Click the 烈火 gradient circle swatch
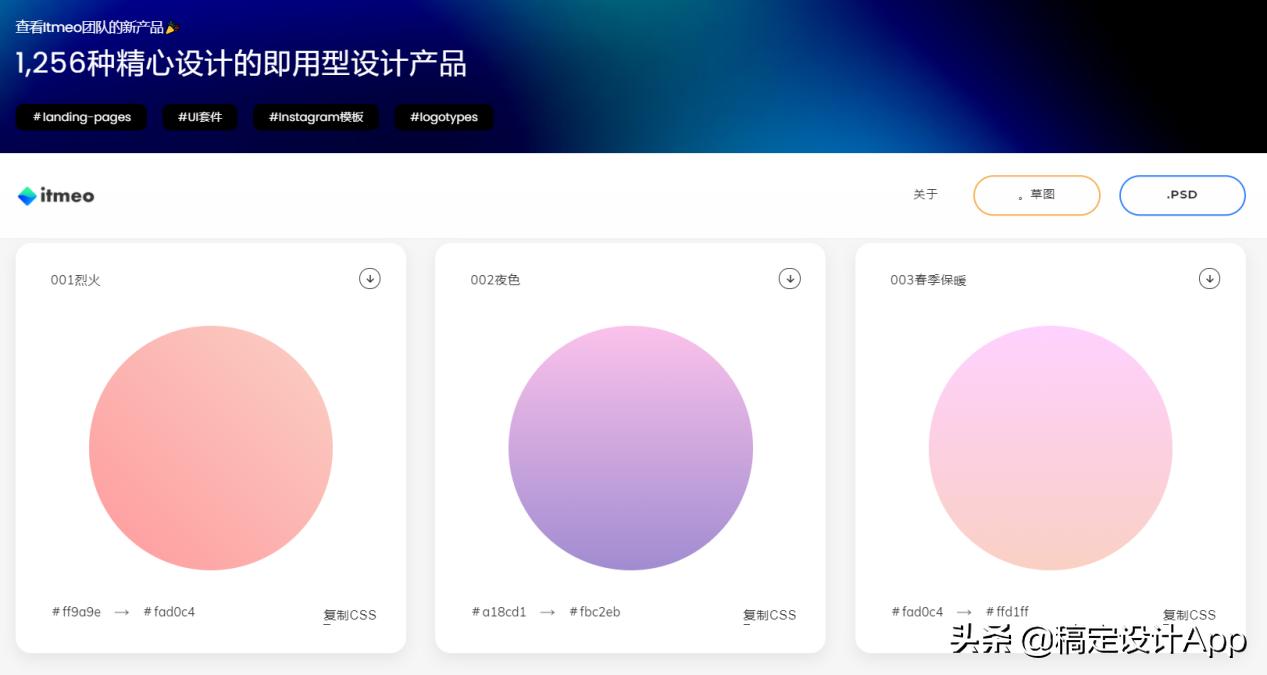 coord(211,448)
